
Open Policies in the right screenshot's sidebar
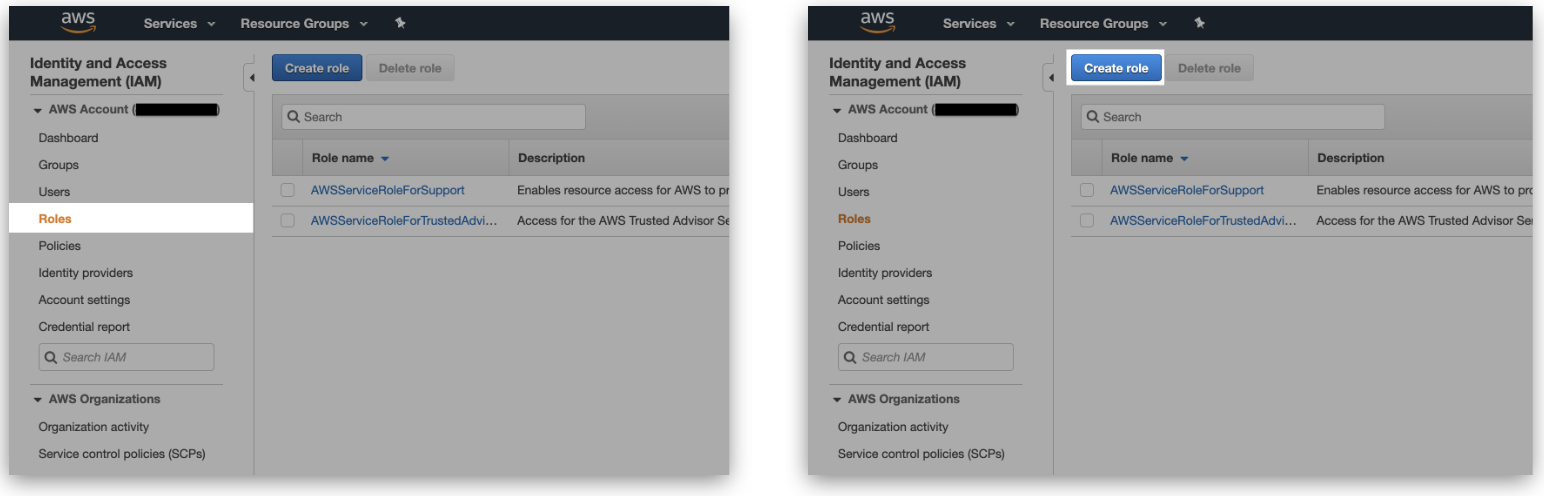coord(858,246)
